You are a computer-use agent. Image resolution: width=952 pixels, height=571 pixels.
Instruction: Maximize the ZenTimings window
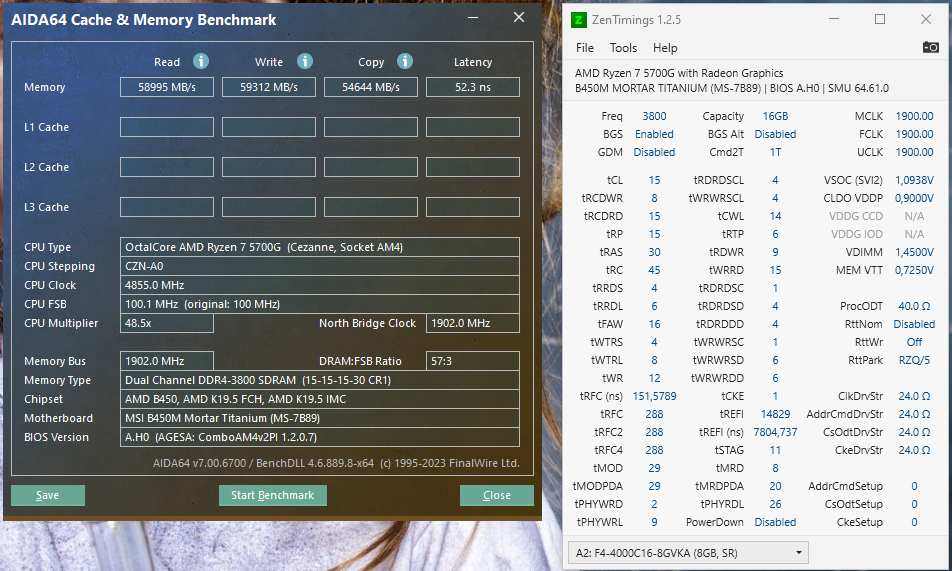pyautogui.click(x=880, y=19)
